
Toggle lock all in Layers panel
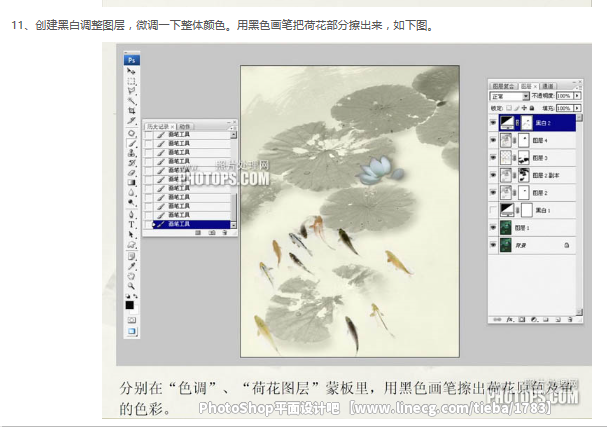tap(532, 108)
